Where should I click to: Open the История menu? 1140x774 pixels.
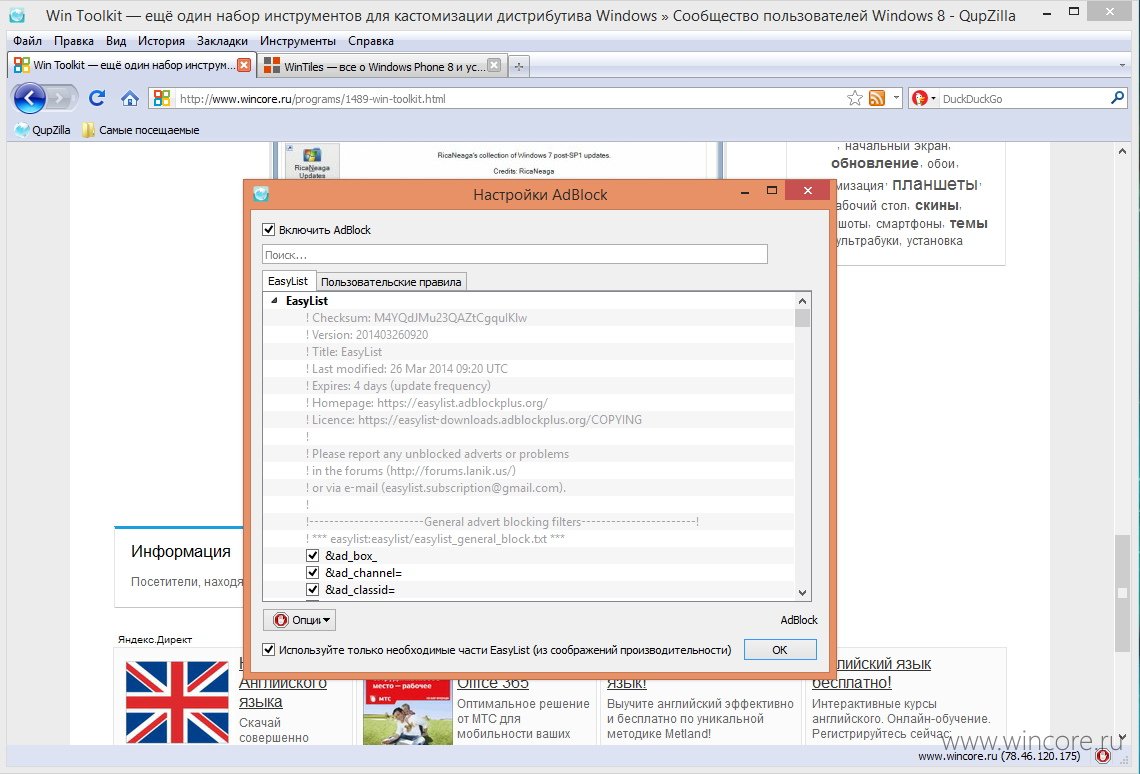161,41
